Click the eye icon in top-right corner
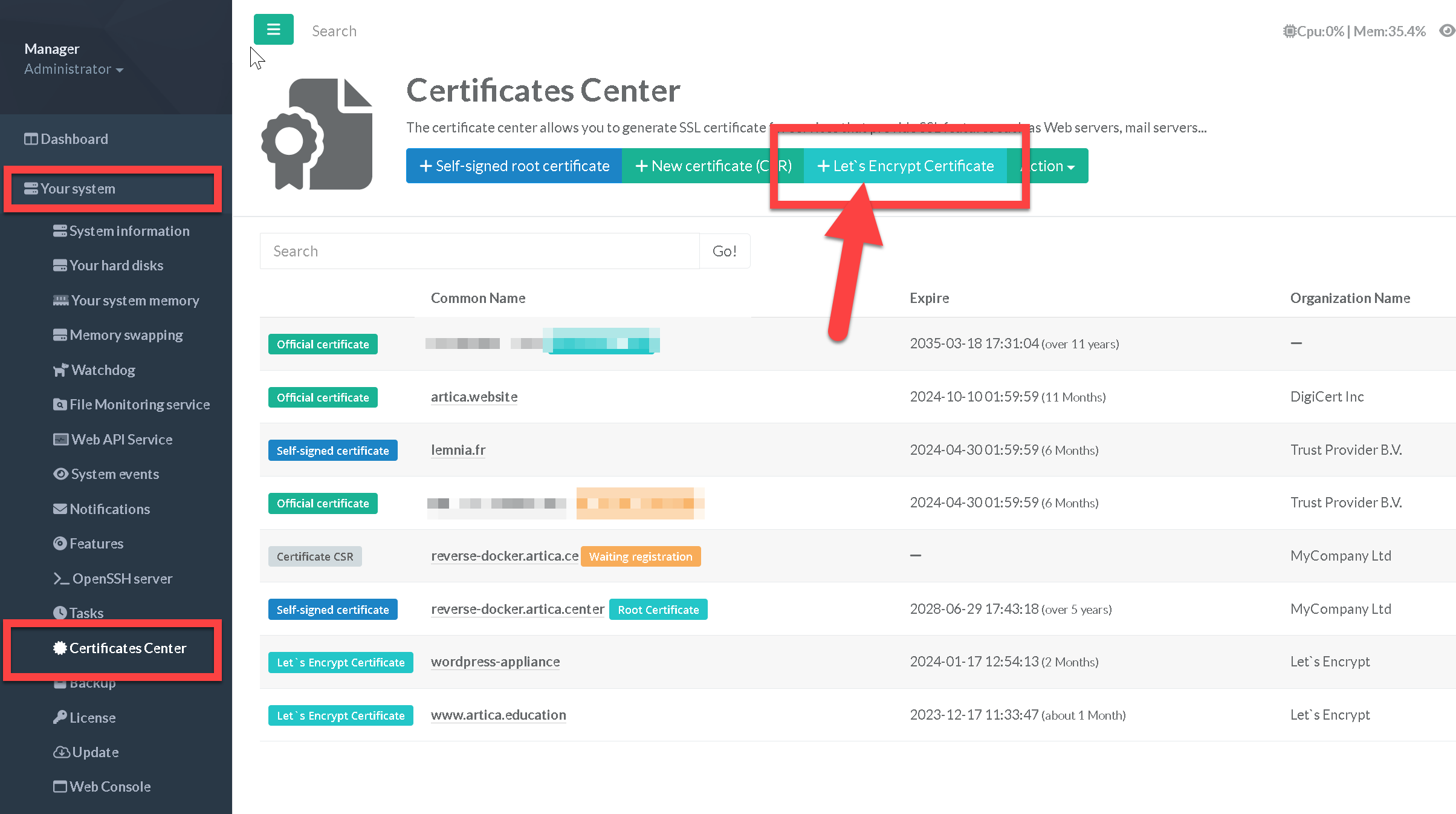 [1446, 31]
